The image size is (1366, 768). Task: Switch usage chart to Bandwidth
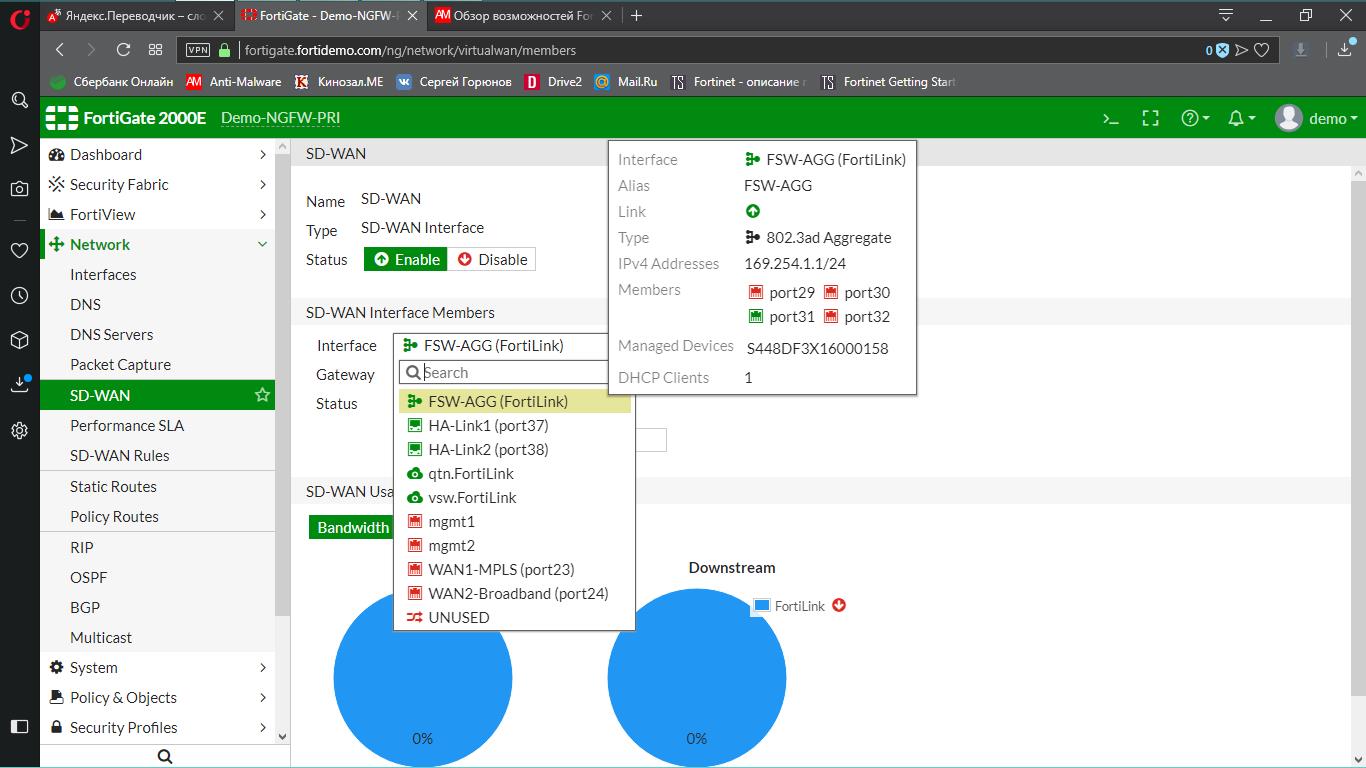coord(352,527)
